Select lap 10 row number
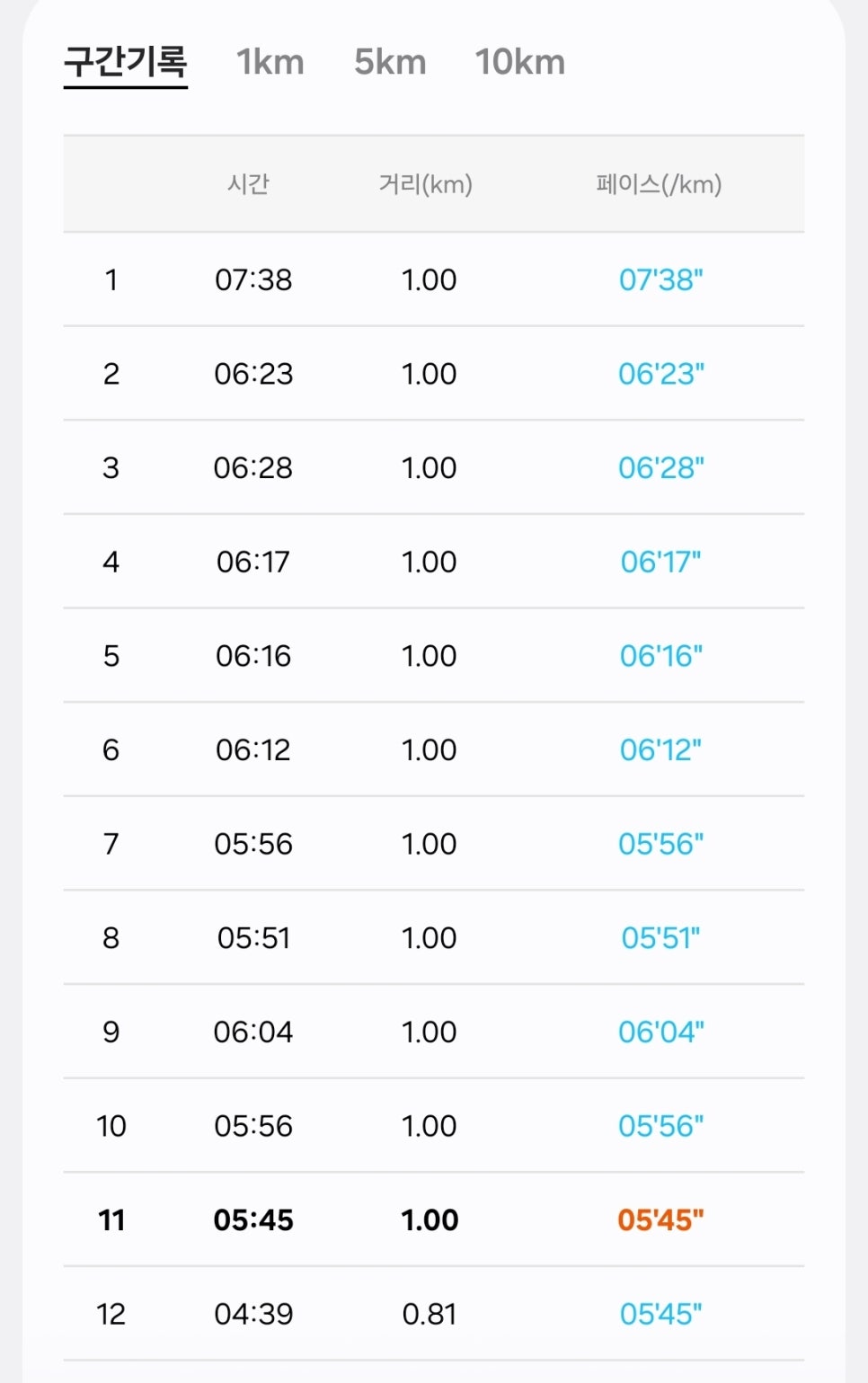Viewport: 868px width, 1383px height. (x=111, y=1126)
